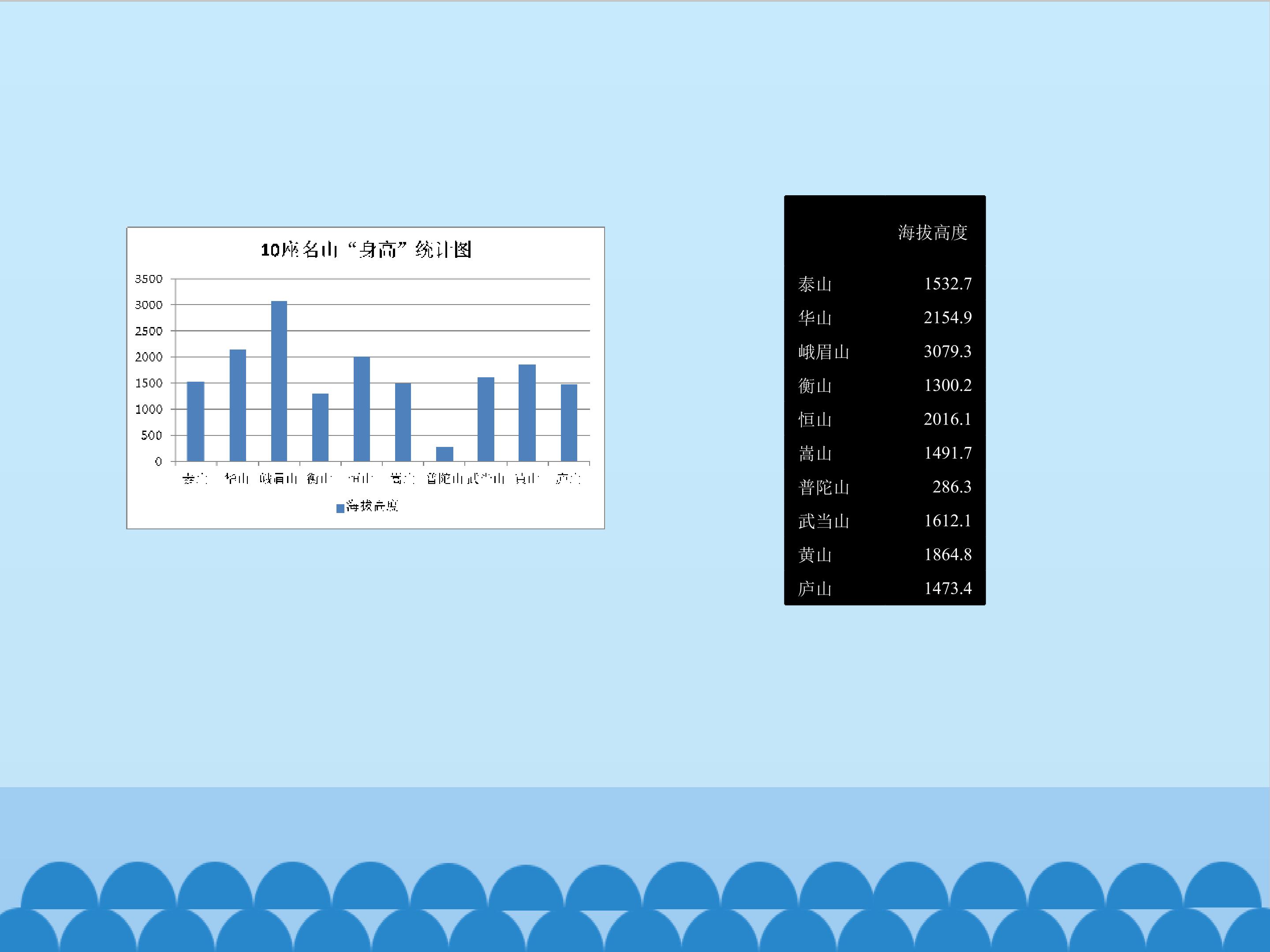Click the 嵩山 table row label
This screenshot has height=952, width=1270.
point(815,454)
